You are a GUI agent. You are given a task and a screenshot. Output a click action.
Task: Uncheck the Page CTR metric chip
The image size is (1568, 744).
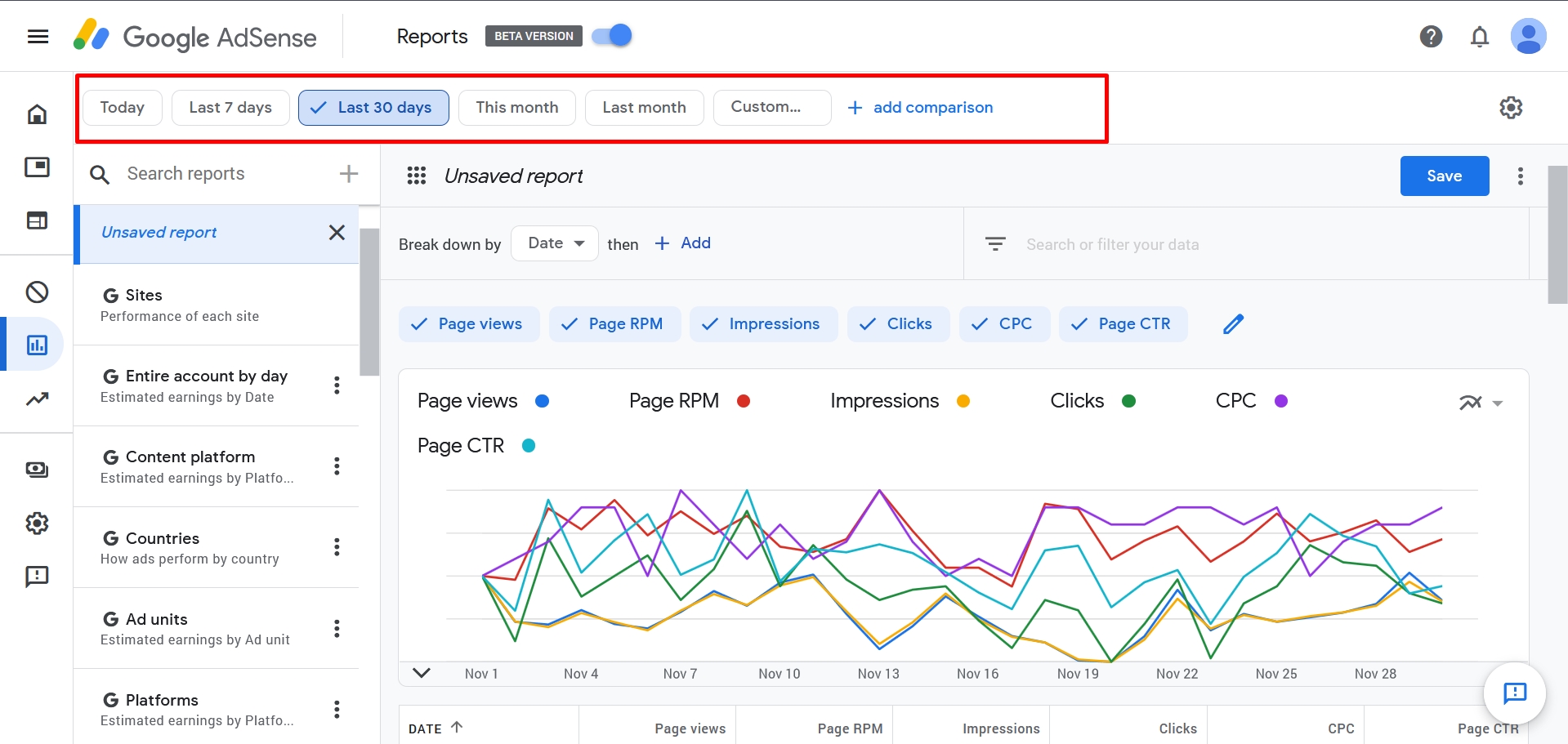coord(1123,324)
